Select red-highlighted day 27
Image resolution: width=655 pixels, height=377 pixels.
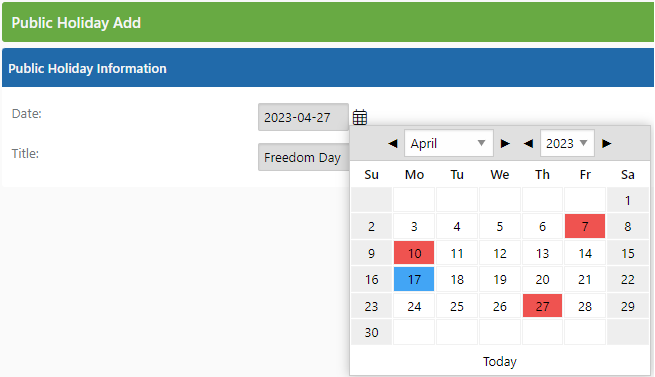pyautogui.click(x=542, y=306)
